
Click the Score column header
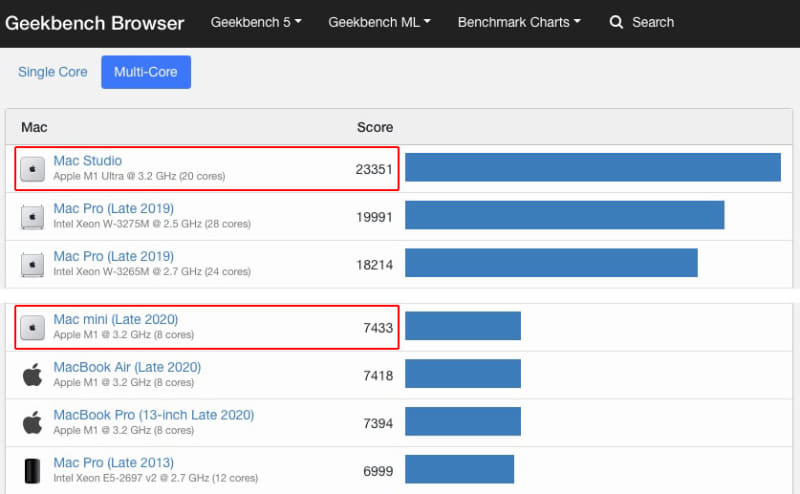[x=375, y=127]
